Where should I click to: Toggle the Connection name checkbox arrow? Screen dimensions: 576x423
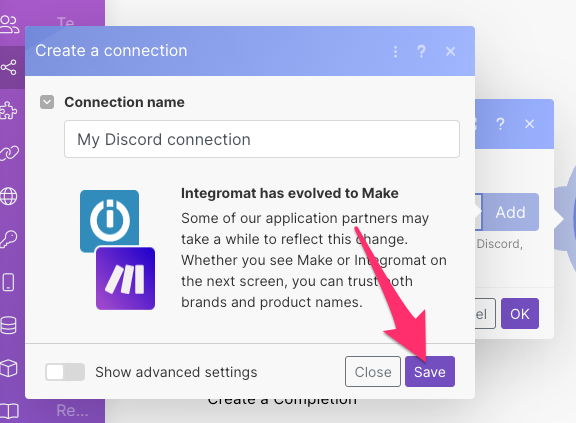(x=47, y=102)
